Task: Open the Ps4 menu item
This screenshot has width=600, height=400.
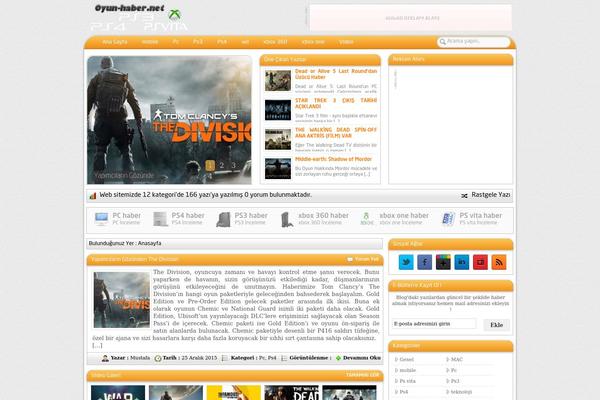Action: coord(222,42)
